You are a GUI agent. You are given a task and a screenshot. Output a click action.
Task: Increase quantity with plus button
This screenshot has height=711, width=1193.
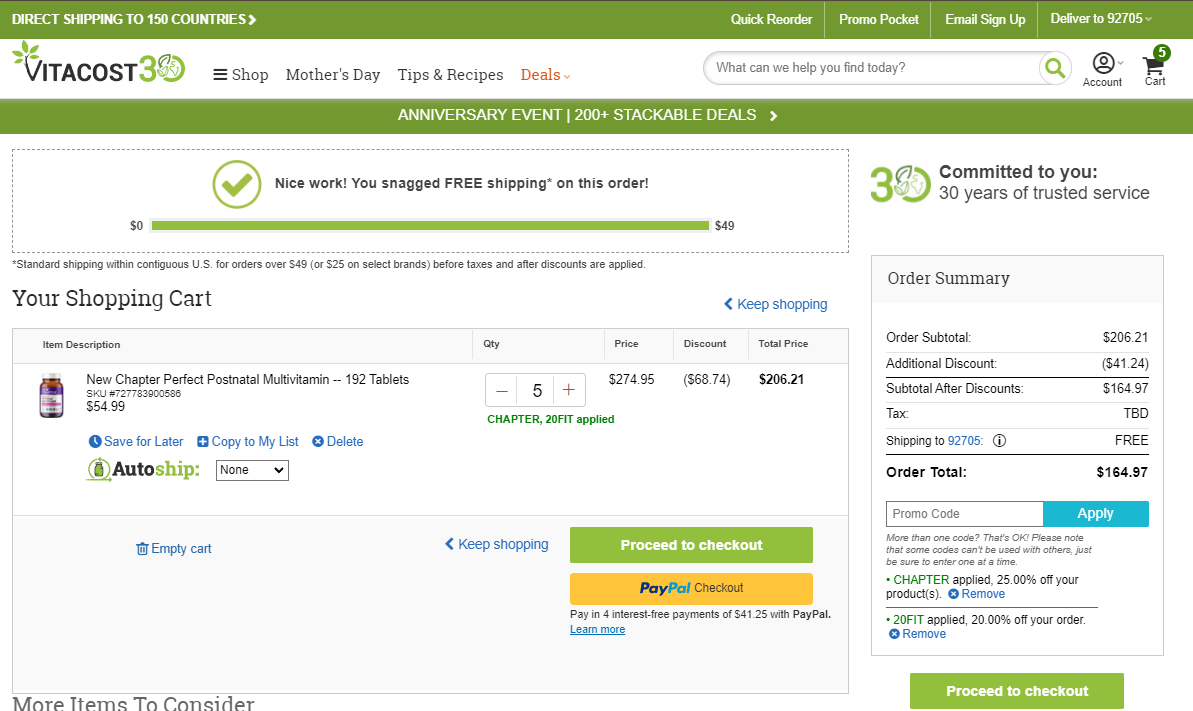click(568, 391)
